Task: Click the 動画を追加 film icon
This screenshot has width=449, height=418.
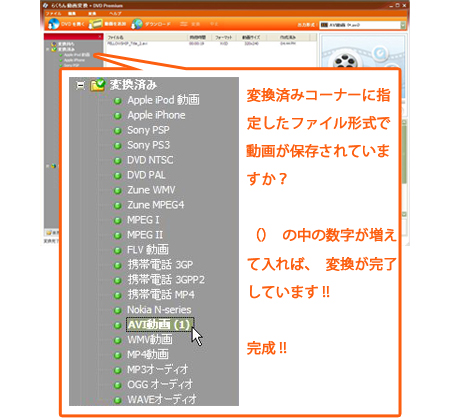Action: pyautogui.click(x=95, y=24)
